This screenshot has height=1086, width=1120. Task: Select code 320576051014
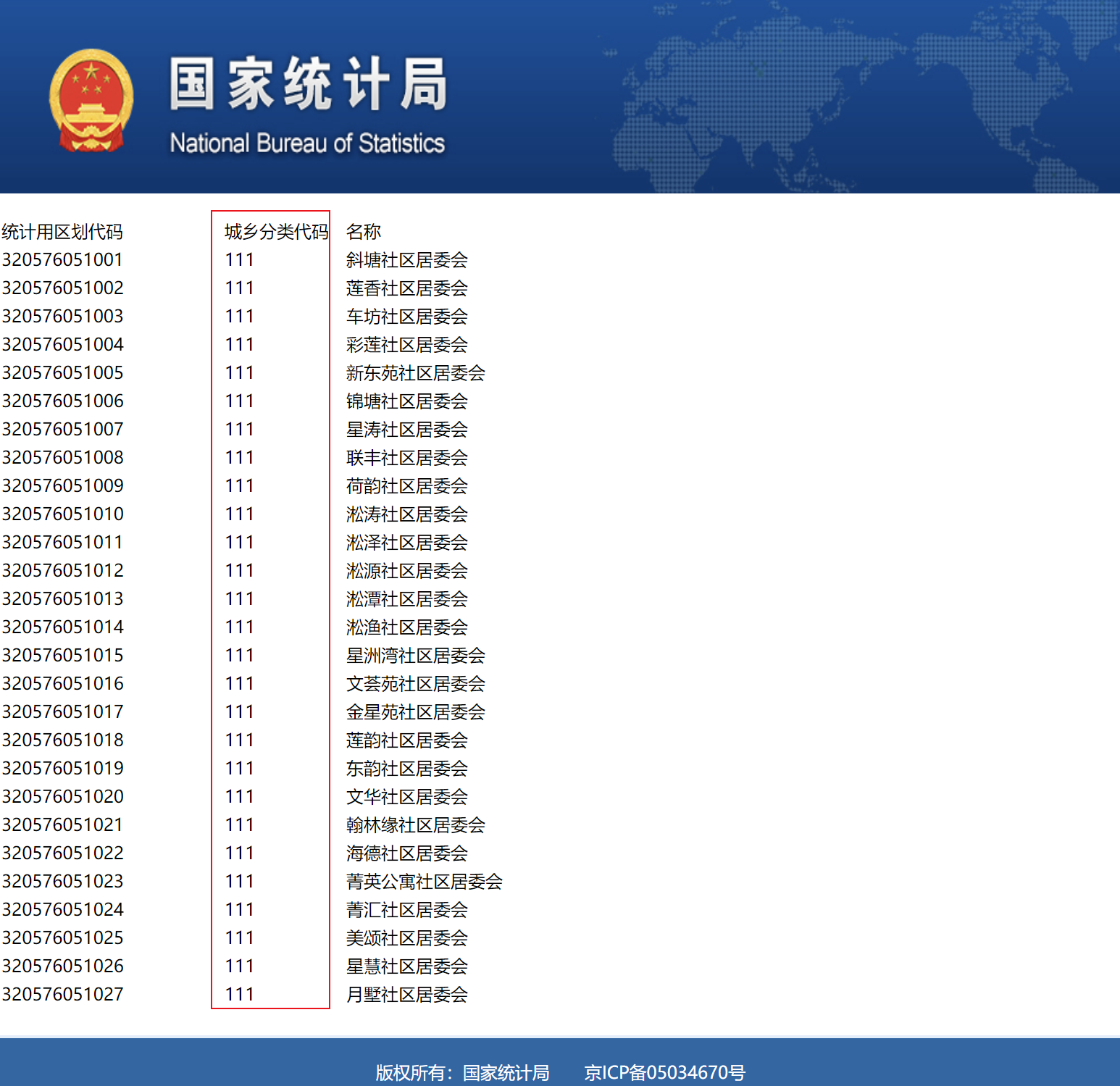62,627
